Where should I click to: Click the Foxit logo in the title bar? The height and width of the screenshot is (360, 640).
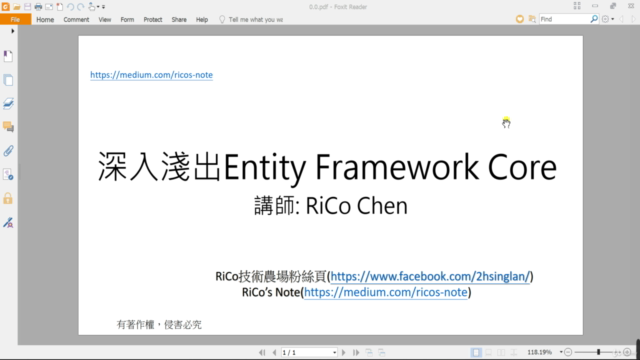point(5,7)
